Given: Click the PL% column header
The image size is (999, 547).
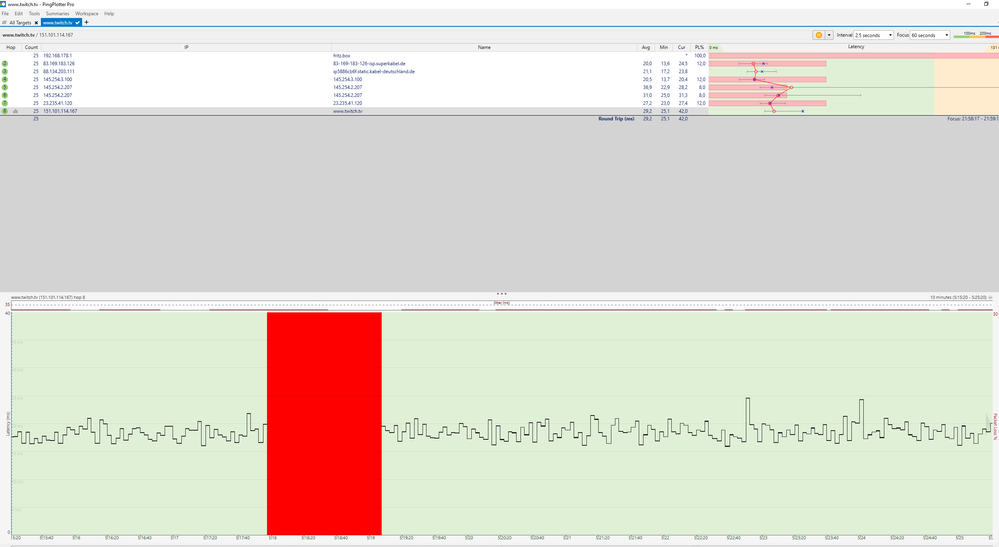Looking at the screenshot, I should tap(700, 47).
